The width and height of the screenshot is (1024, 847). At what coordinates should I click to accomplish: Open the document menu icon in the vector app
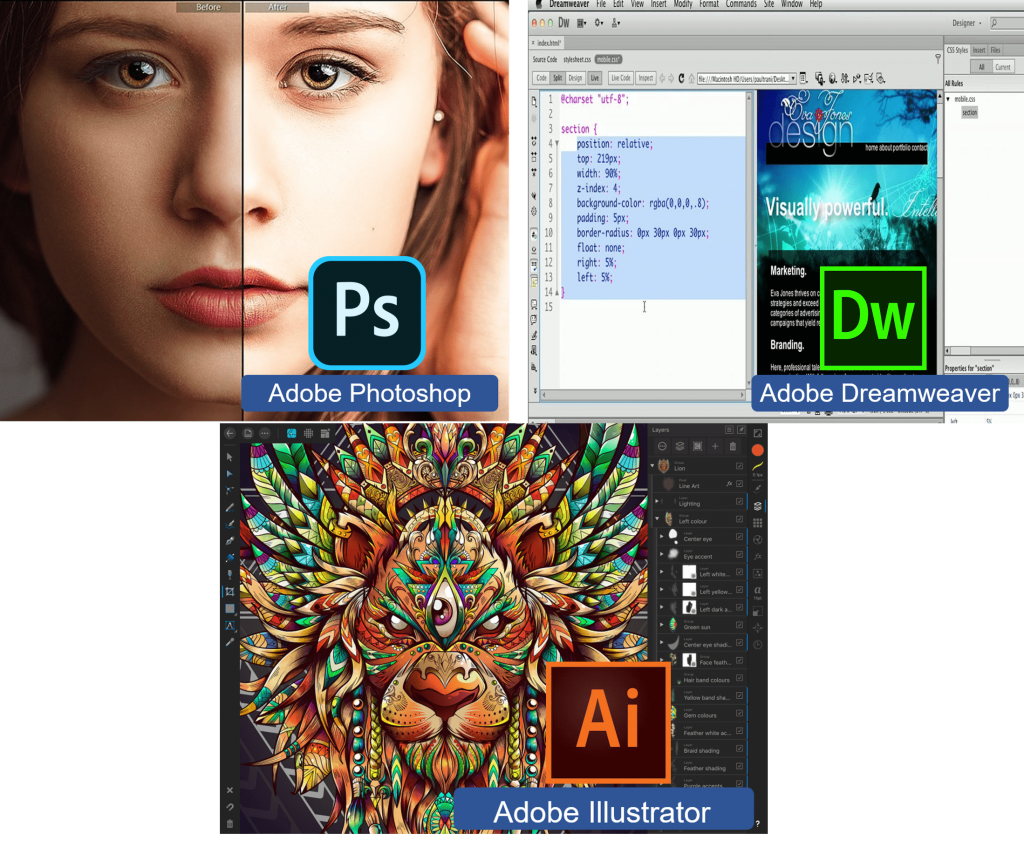tap(248, 433)
